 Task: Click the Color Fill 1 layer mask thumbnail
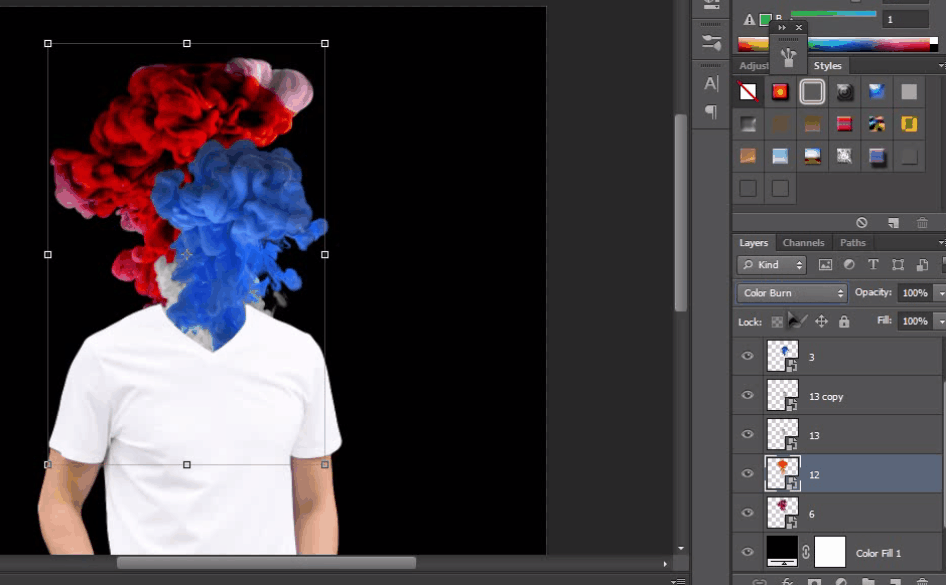[x=829, y=552]
